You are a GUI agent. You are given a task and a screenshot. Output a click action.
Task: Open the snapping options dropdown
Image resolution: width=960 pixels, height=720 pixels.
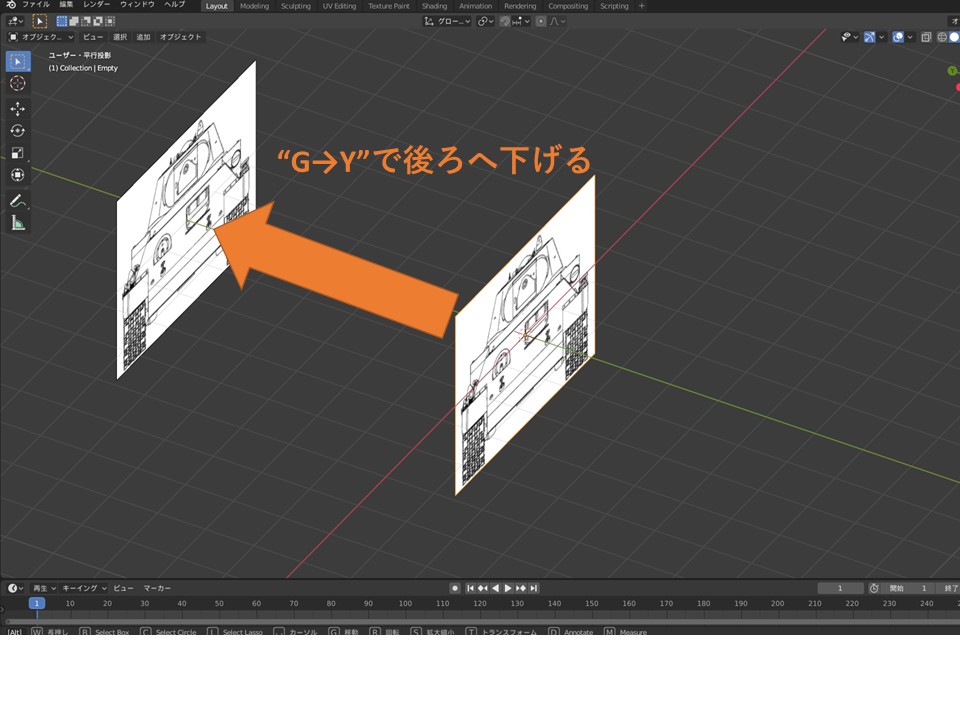coord(521,21)
